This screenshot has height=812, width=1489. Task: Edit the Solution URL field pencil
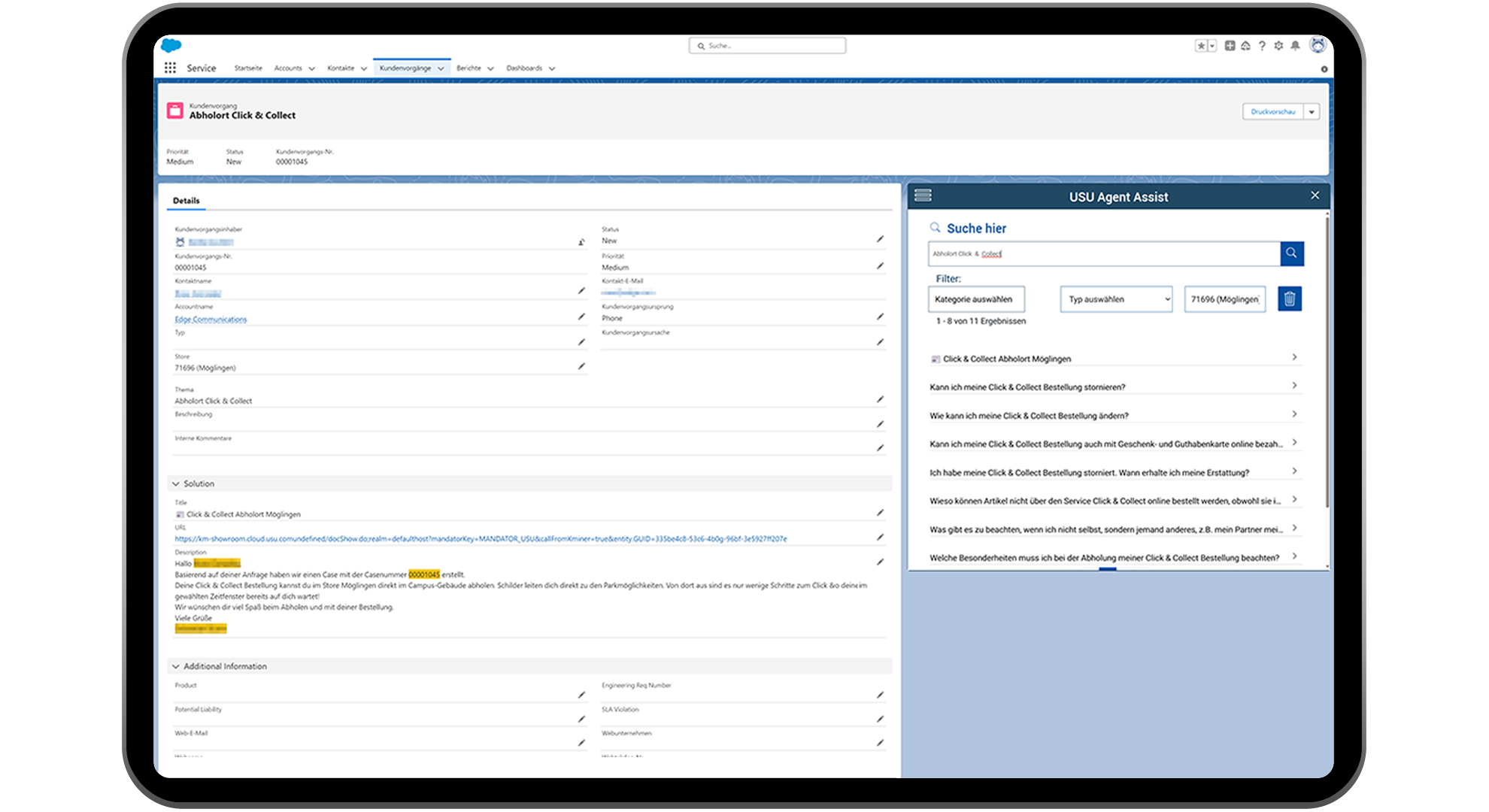click(880, 538)
